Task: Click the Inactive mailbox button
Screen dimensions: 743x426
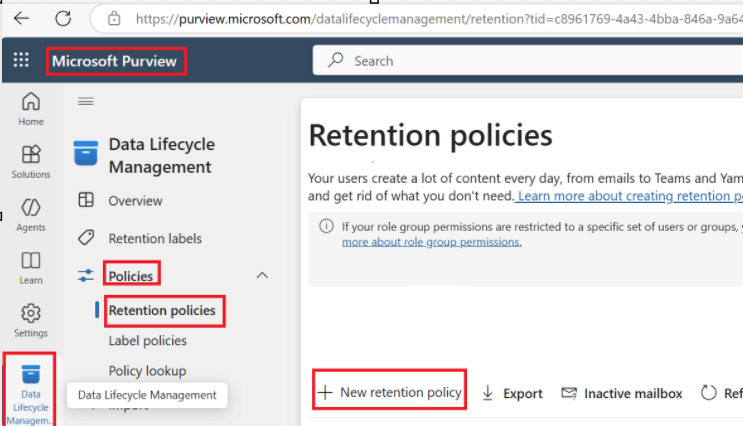Action: [x=622, y=393]
